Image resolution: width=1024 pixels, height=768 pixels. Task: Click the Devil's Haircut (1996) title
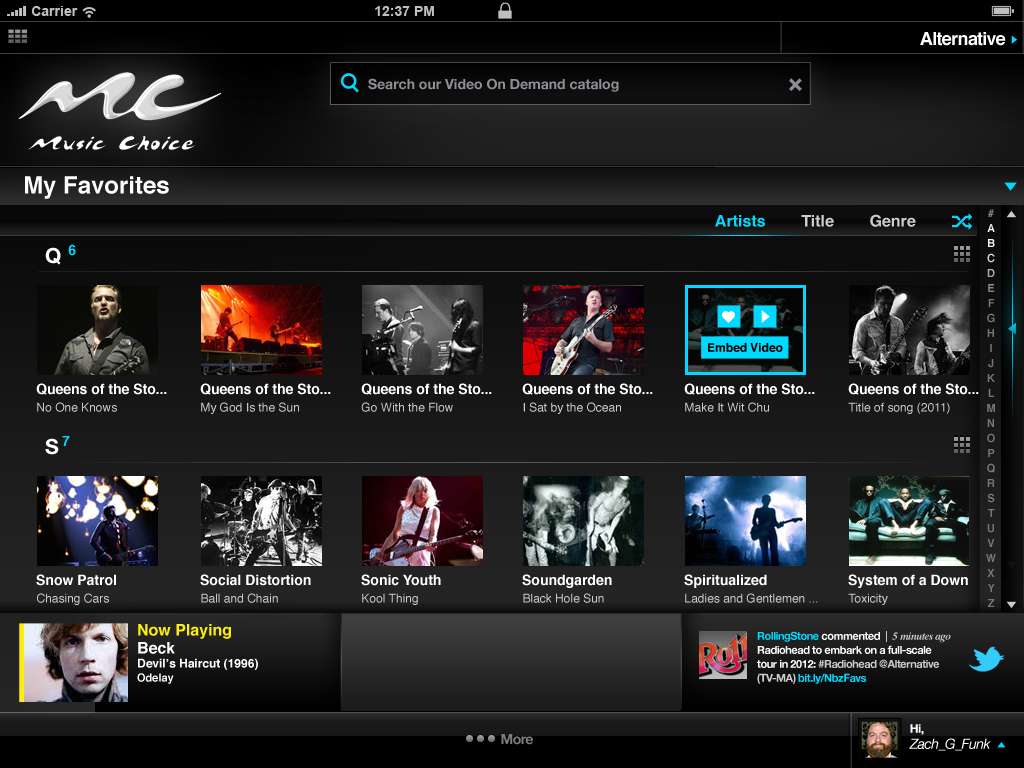coord(198,664)
